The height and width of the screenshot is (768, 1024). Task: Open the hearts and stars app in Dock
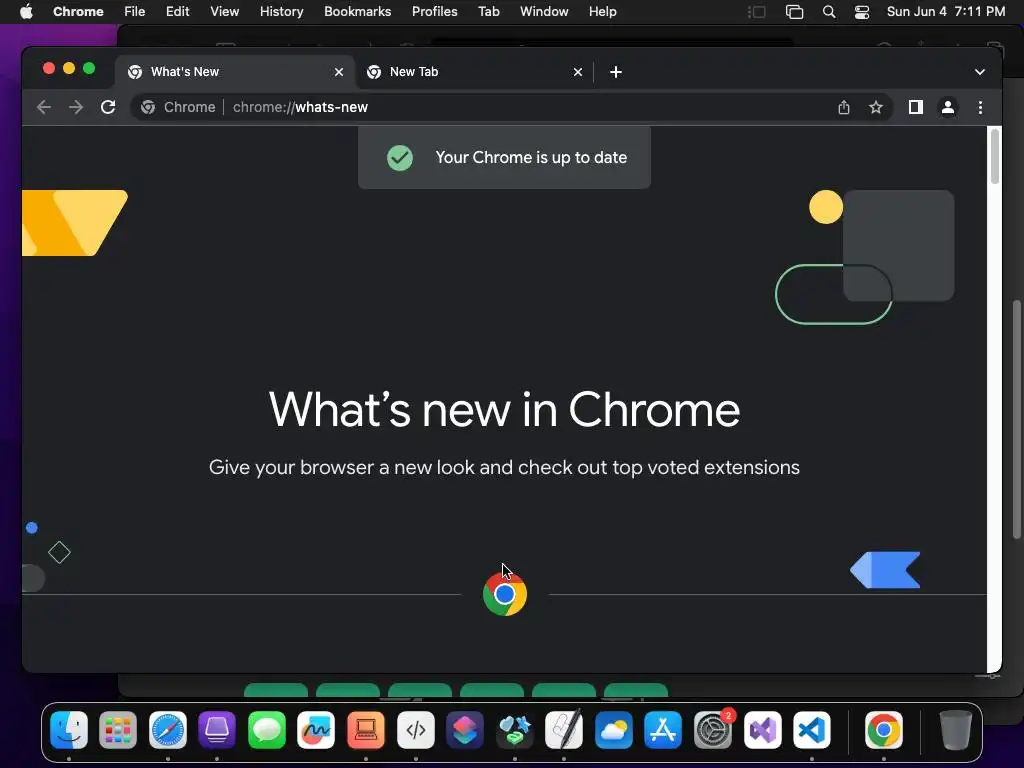pyautogui.click(x=515, y=730)
